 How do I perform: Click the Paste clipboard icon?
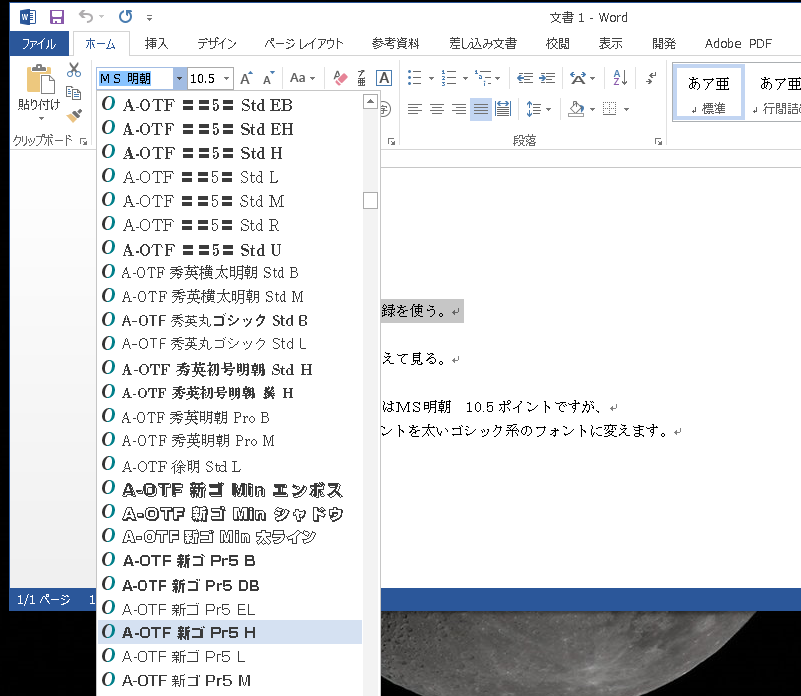pos(40,79)
